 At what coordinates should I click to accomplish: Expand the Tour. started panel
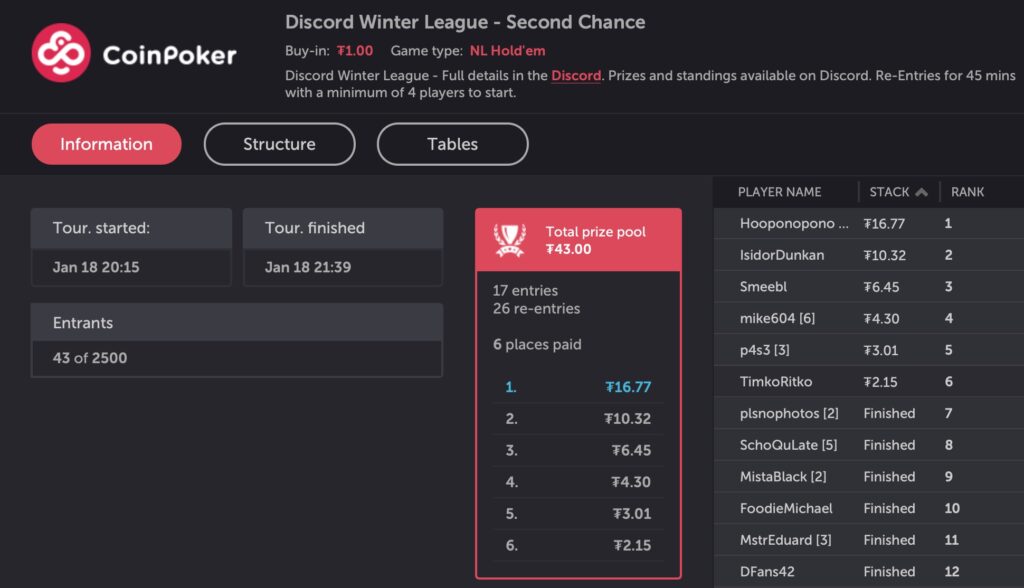tap(131, 227)
